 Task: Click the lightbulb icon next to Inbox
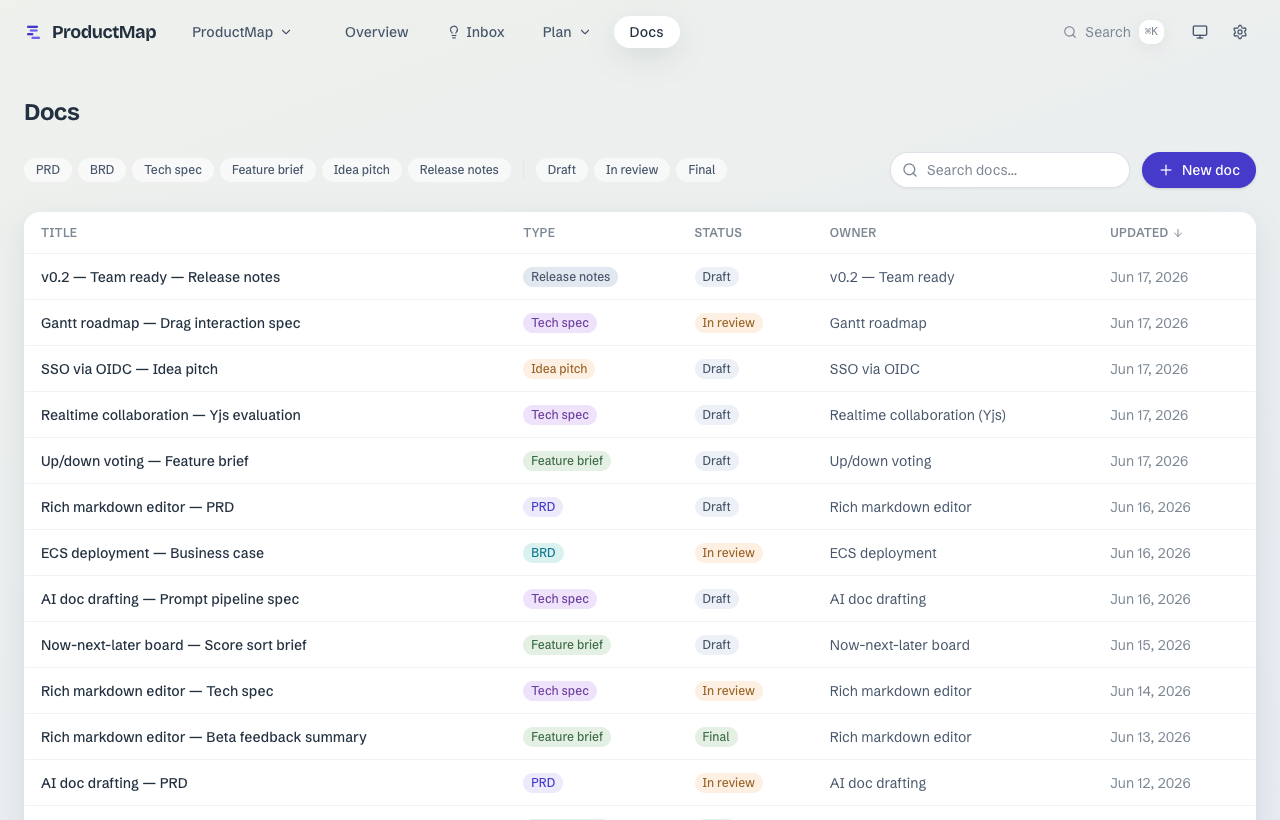click(454, 32)
